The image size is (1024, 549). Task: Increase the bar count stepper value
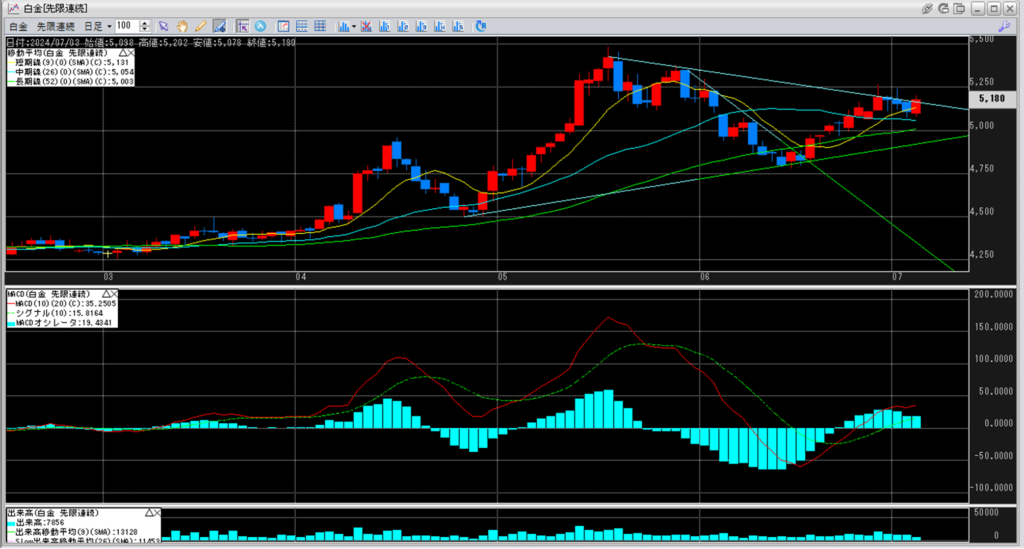(x=146, y=22)
